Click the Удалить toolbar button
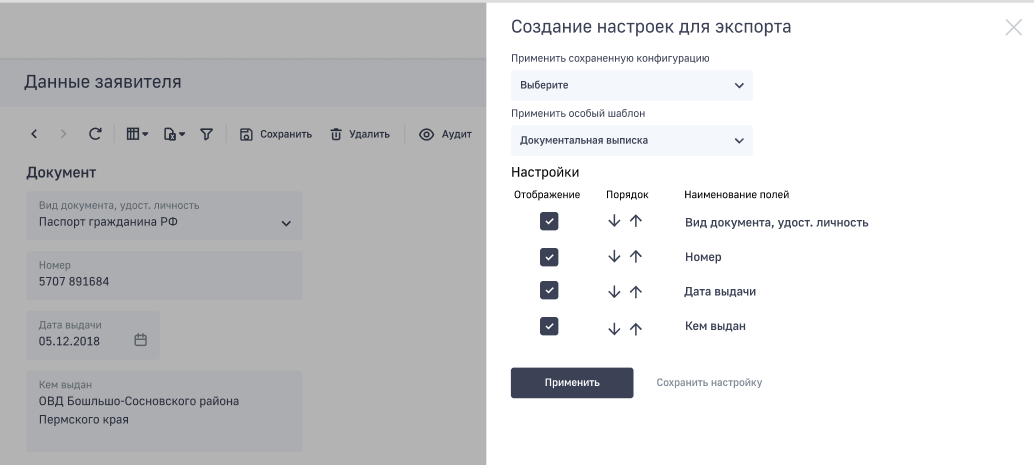1034x465 pixels. (359, 134)
